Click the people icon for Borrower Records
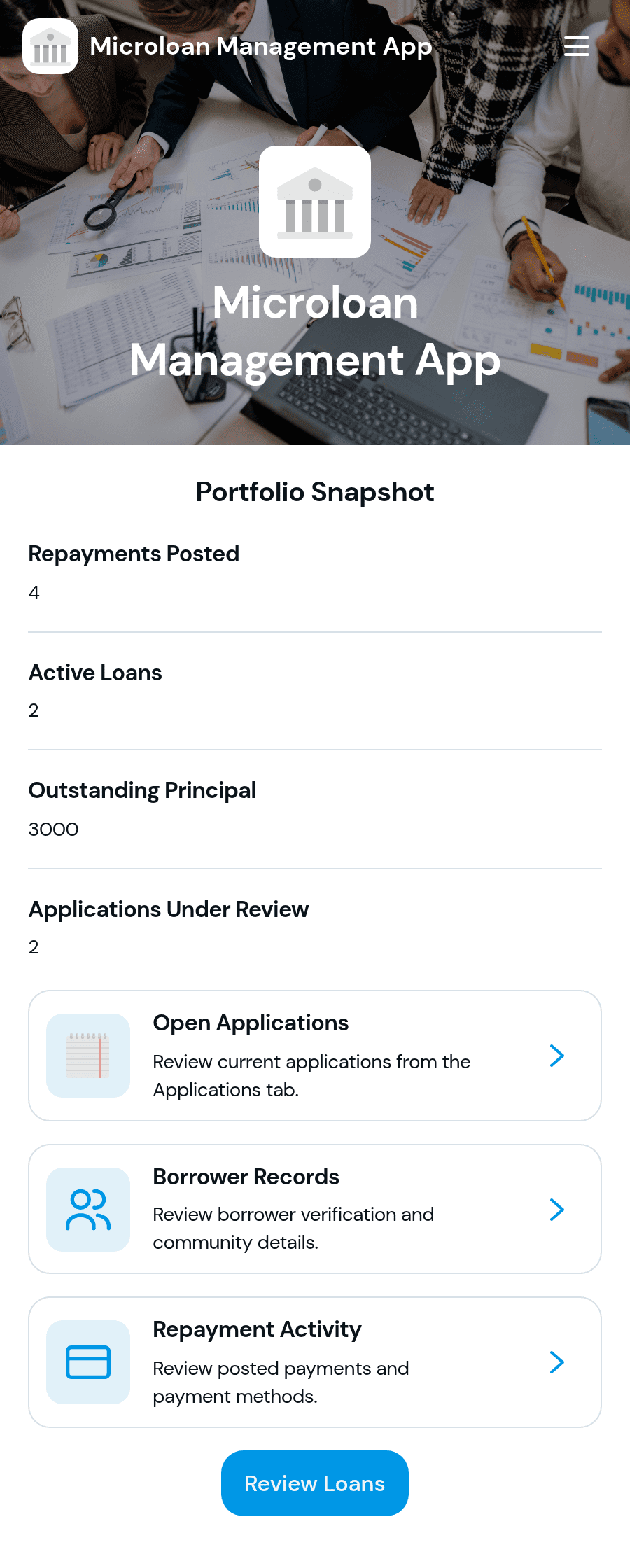Viewport: 630px width, 1568px height. coord(88,1210)
